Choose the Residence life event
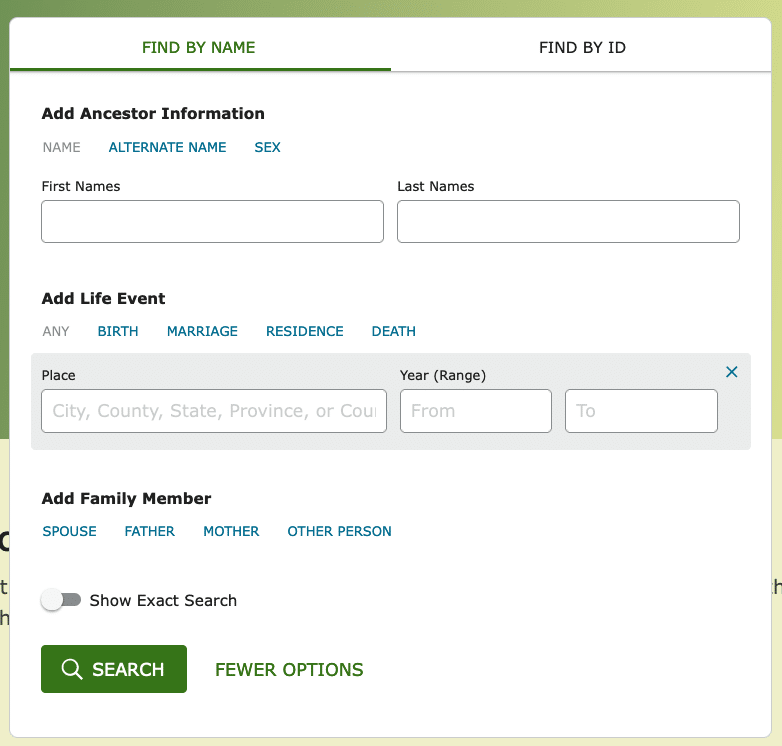Image resolution: width=782 pixels, height=746 pixels. click(305, 331)
